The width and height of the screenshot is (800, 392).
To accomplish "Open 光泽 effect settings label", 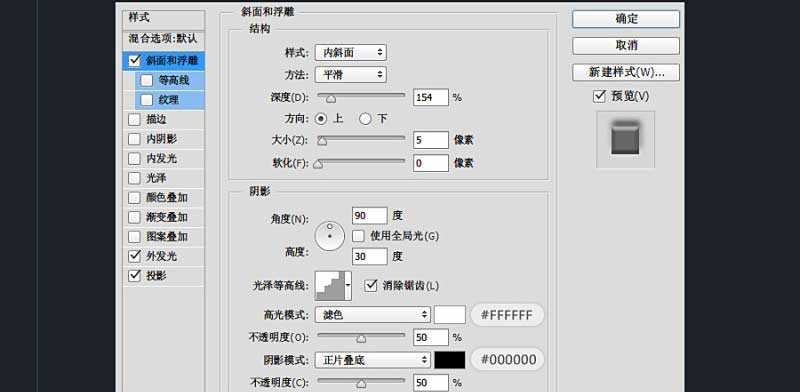I will click(x=157, y=178).
